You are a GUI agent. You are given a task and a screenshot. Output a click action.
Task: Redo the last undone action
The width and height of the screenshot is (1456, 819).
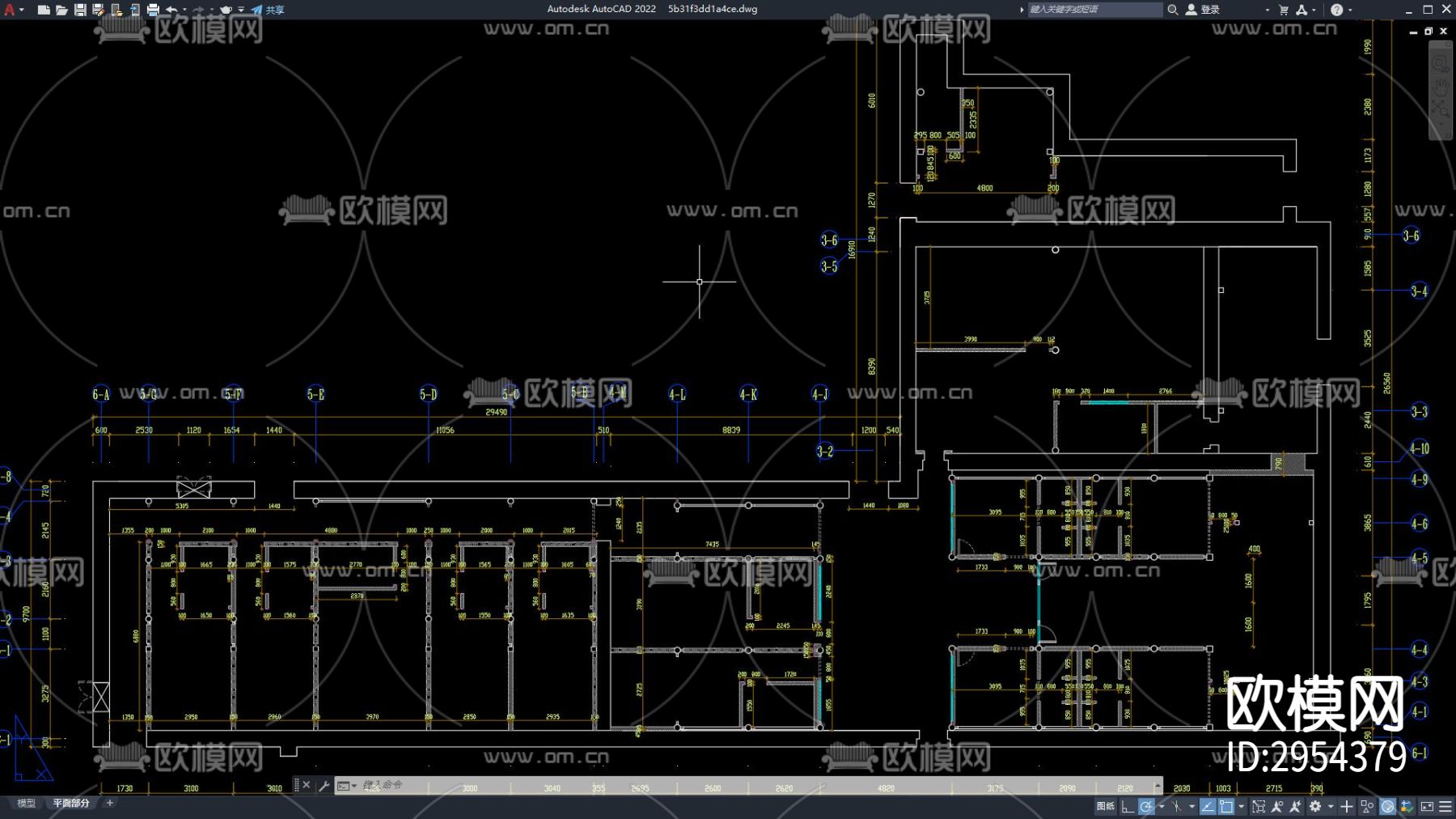[x=198, y=10]
